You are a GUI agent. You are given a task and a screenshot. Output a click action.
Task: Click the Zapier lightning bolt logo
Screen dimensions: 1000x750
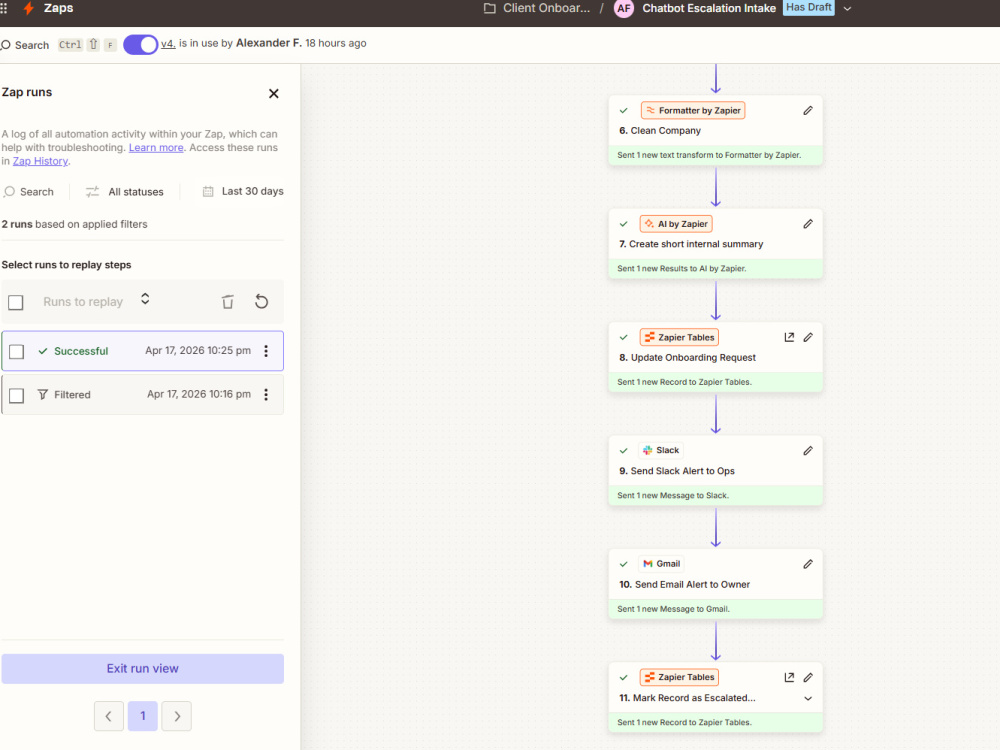click(x=28, y=8)
